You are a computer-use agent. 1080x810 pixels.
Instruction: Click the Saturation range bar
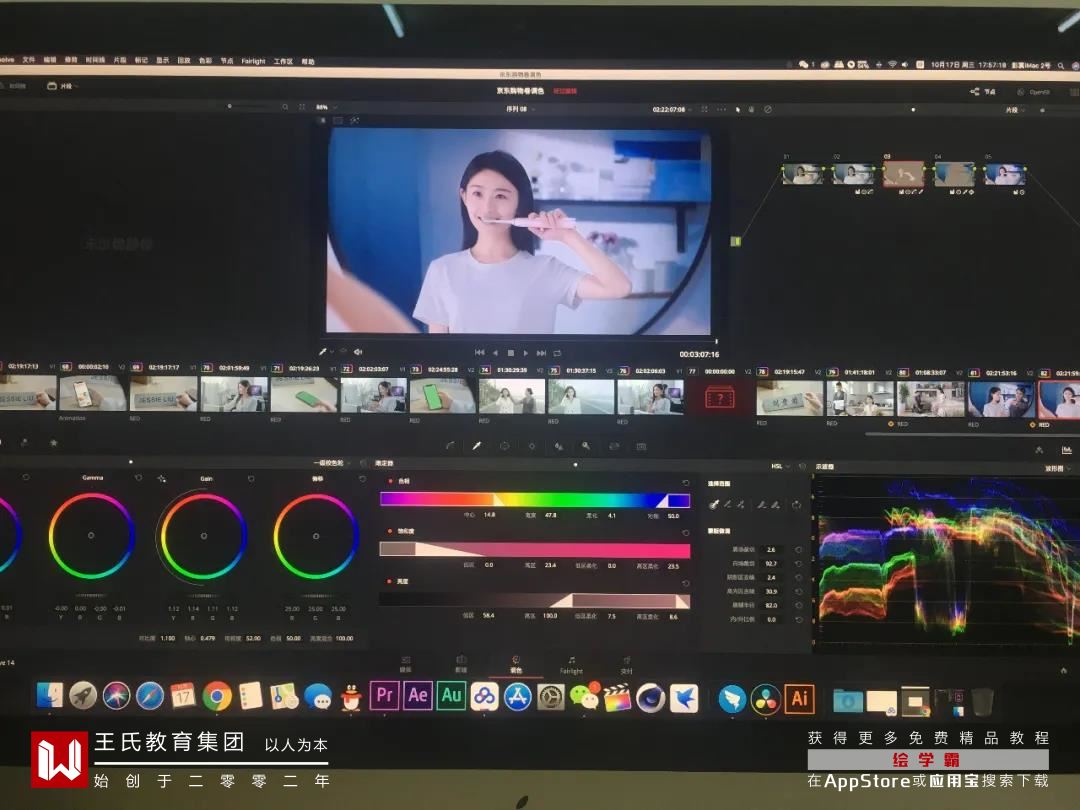pos(534,550)
